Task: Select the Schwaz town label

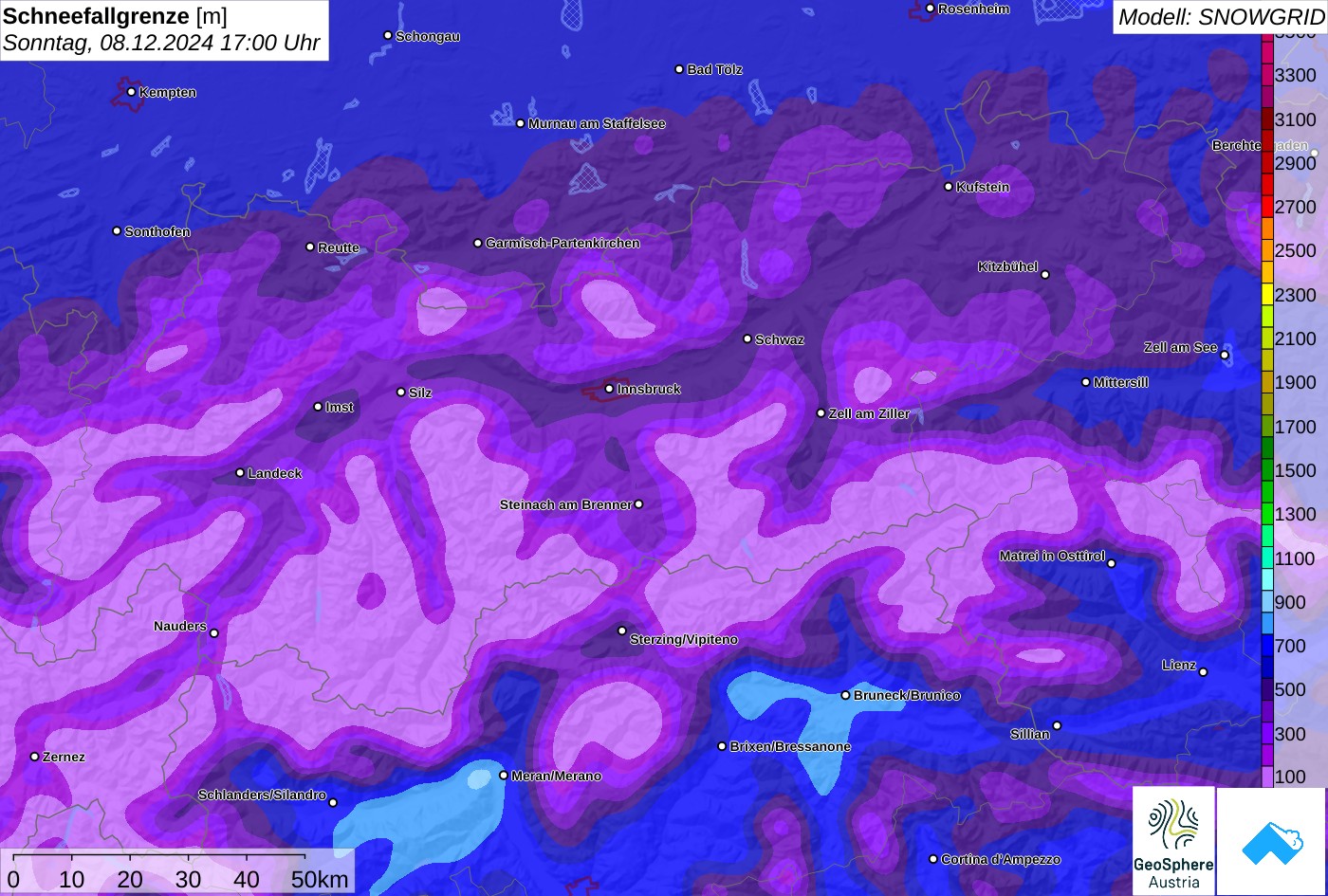Action: click(780, 339)
